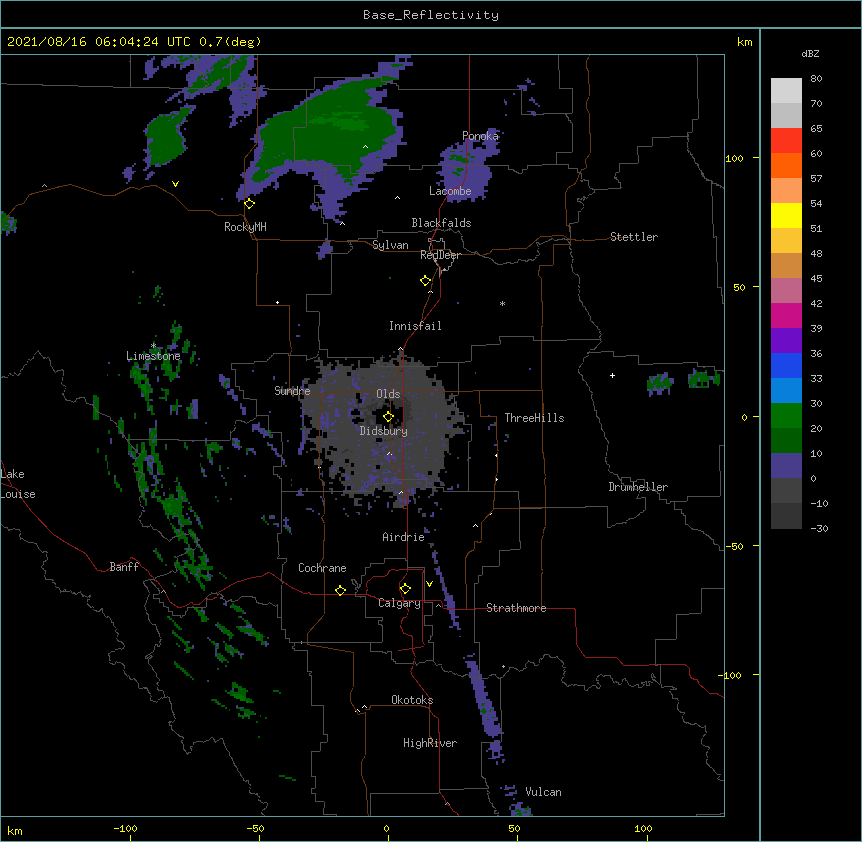Screen dimensions: 862x842
Task: Click the Didsbury town label
Action: tap(384, 431)
